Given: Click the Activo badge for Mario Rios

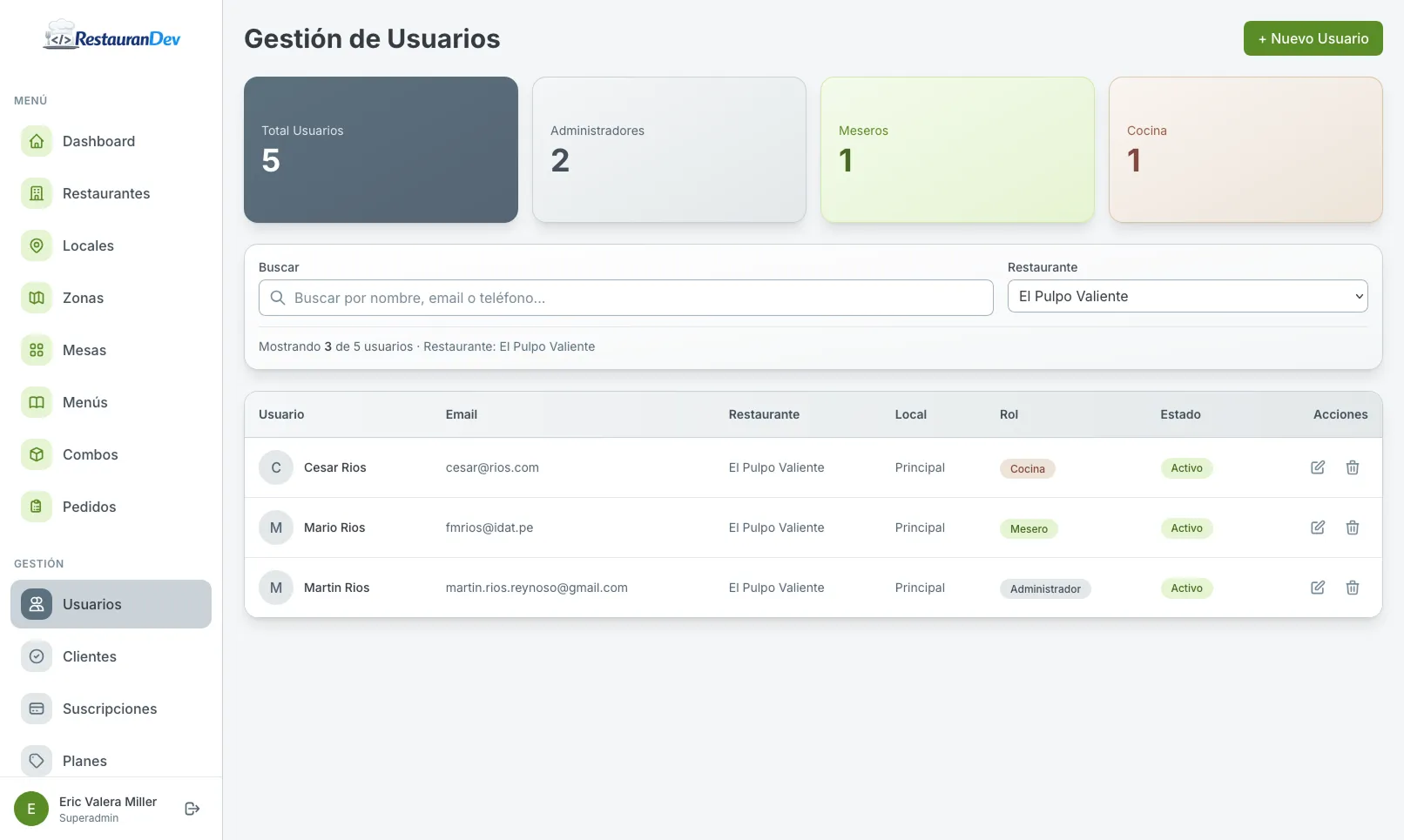Looking at the screenshot, I should pos(1186,528).
